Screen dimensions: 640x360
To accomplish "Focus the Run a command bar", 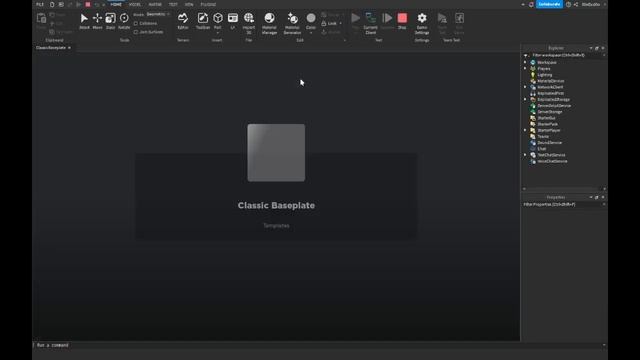I will 318,345.
